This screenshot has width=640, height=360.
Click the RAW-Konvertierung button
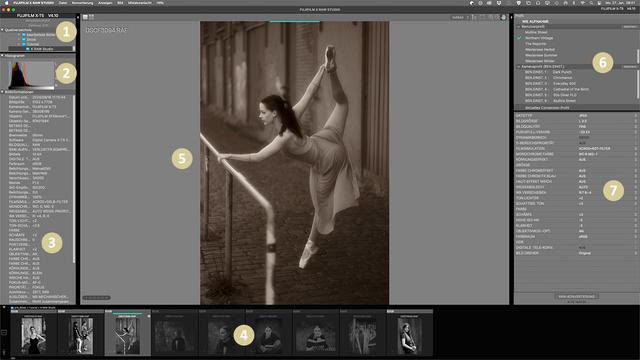576,296
